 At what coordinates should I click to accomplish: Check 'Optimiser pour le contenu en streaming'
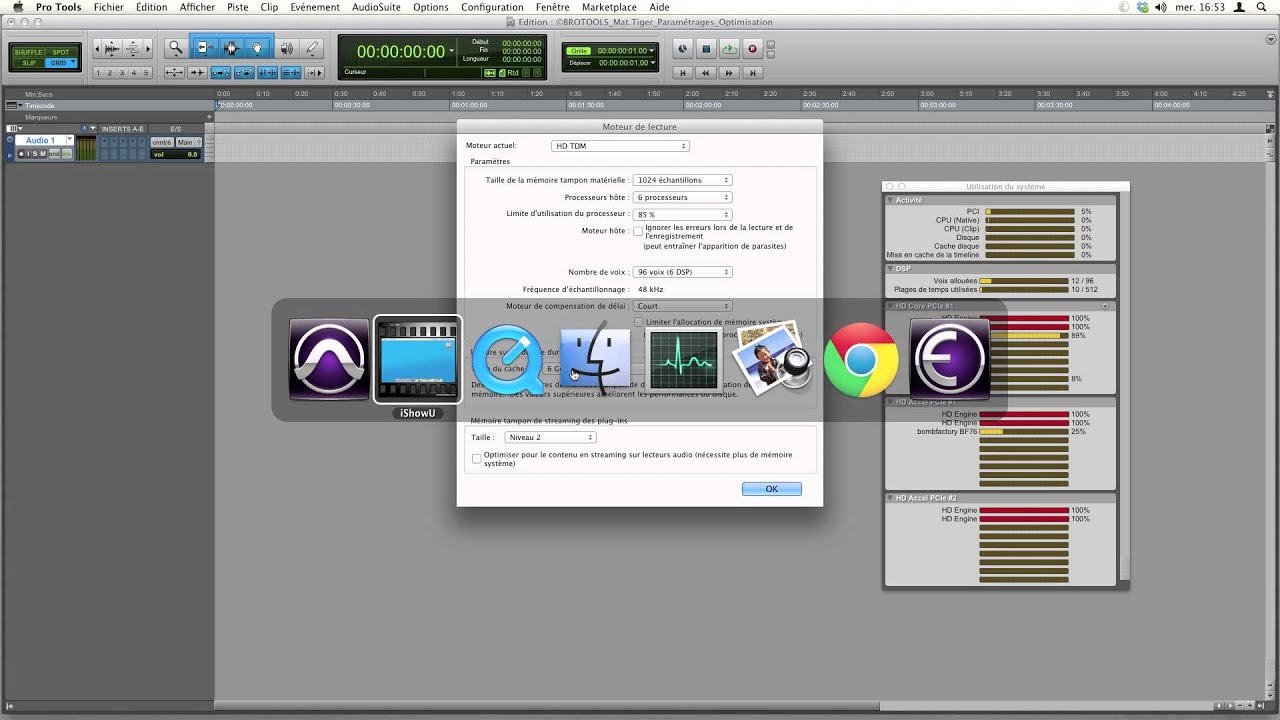(x=476, y=459)
